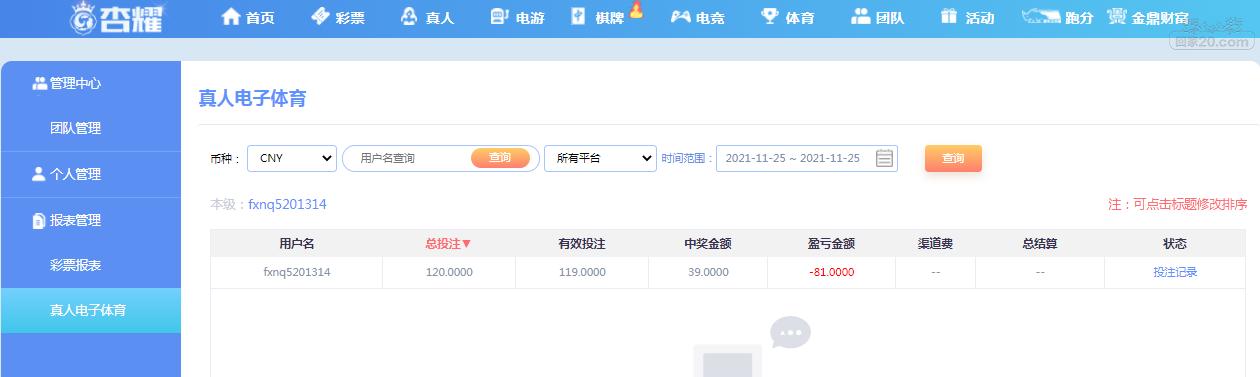Open 投注记录 link for fxnq5201314
The width and height of the screenshot is (1260, 377).
(x=1175, y=272)
